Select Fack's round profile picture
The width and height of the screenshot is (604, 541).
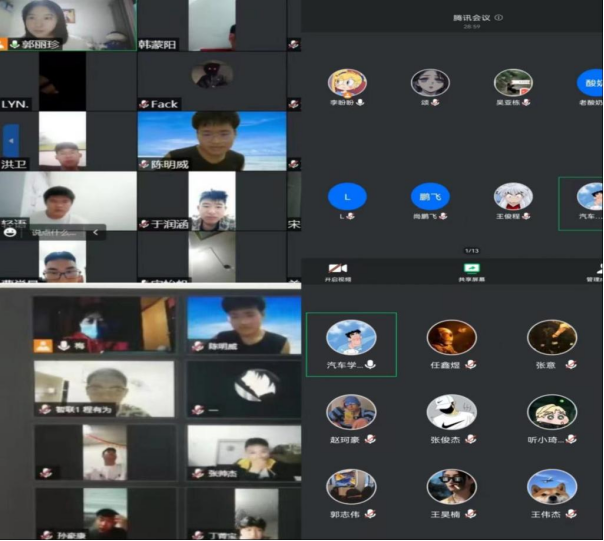[212, 74]
